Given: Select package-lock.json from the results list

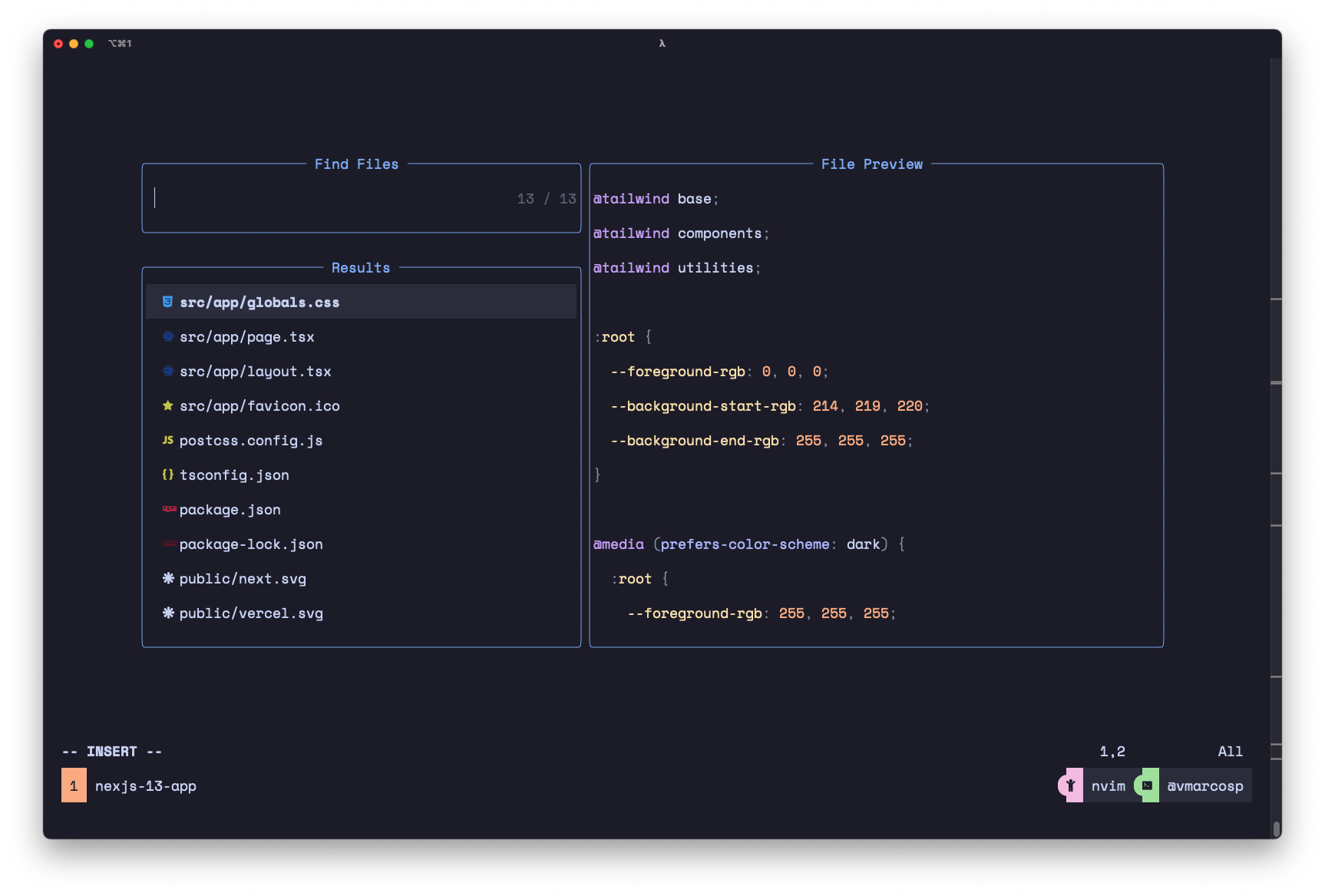Looking at the screenshot, I should coord(251,544).
